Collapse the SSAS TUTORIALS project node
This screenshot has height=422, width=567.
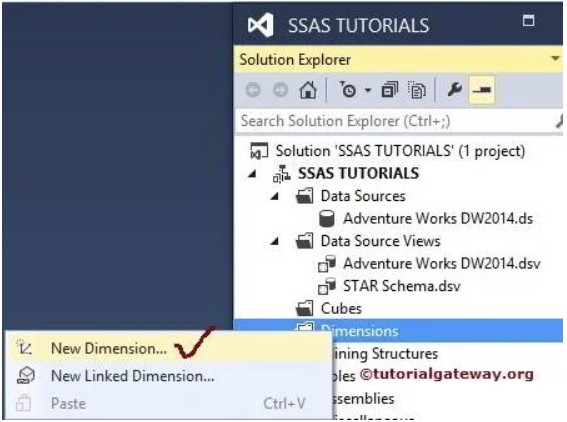coord(253,174)
